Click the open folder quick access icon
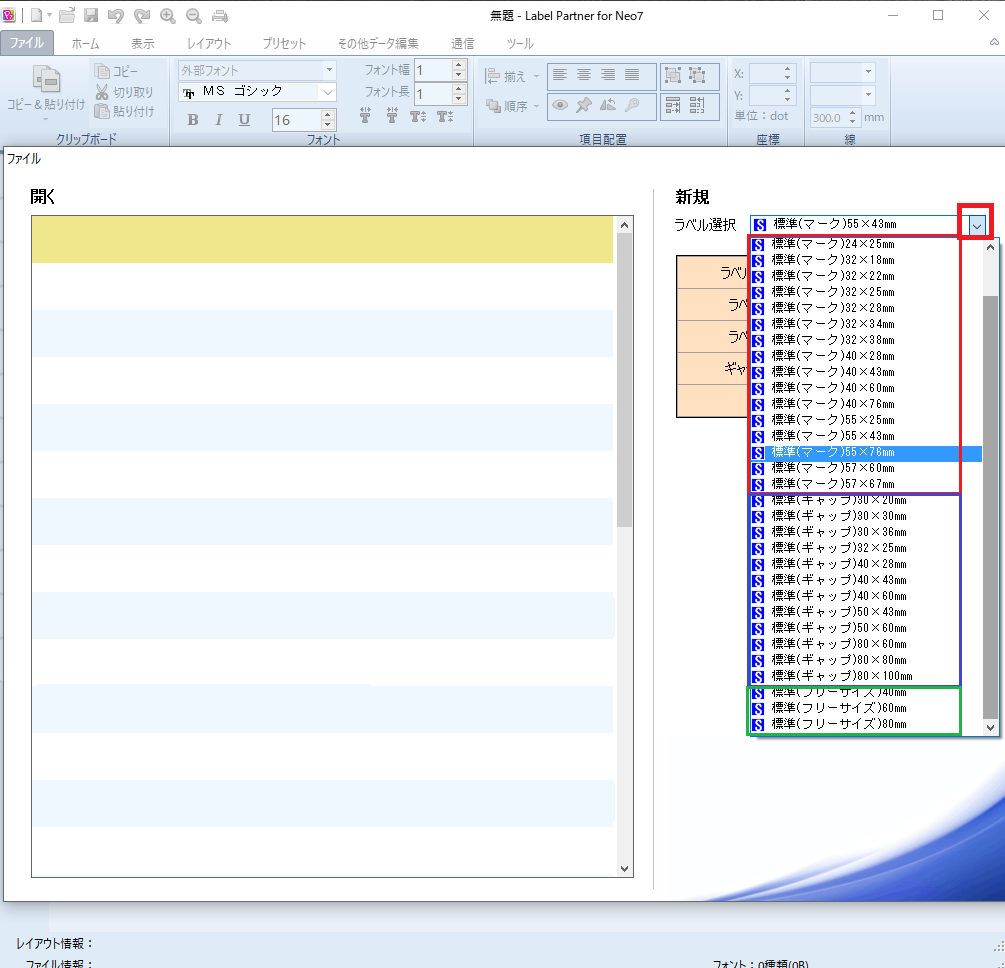1005x968 pixels. [67, 15]
